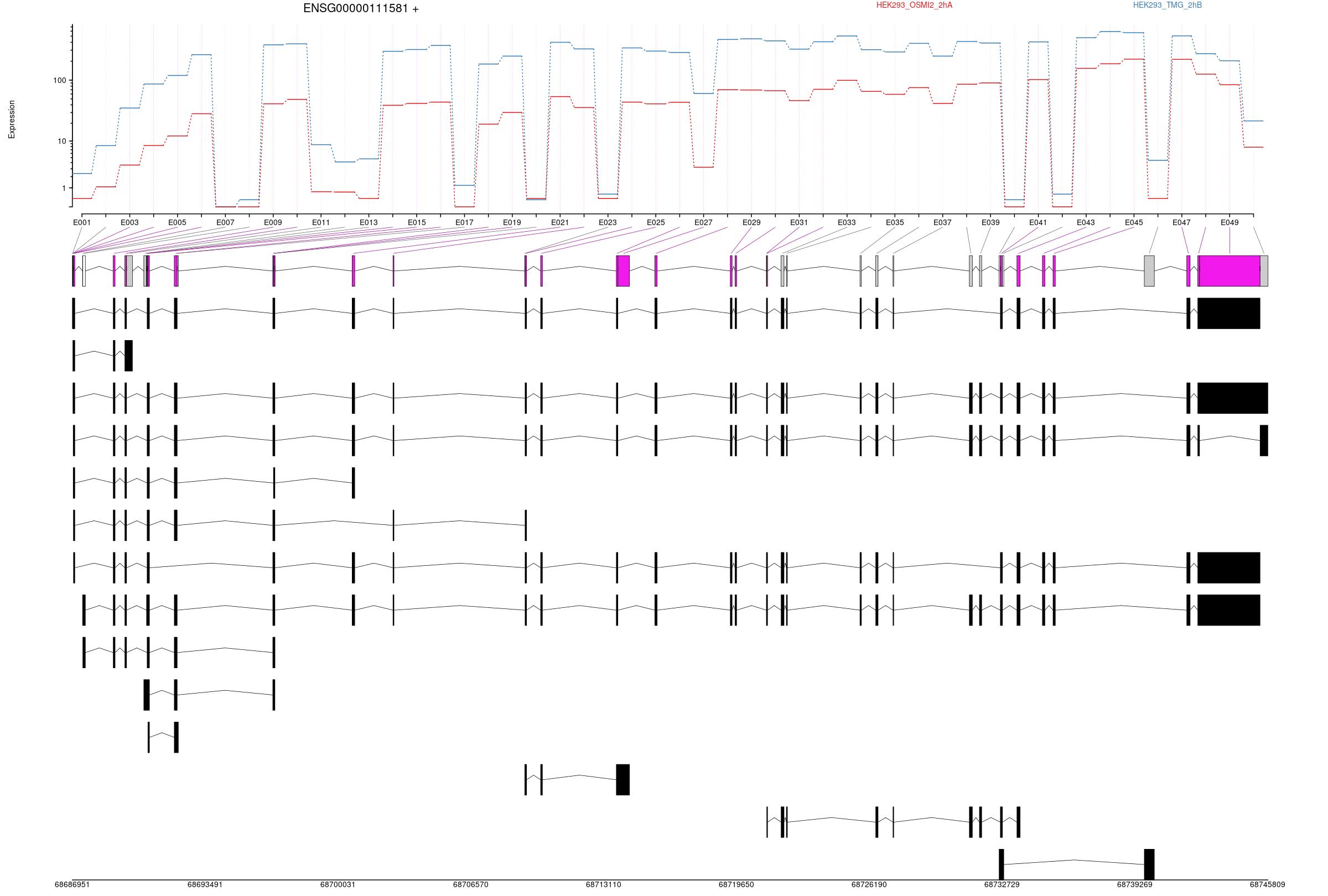Select exon bin label E001

click(x=82, y=222)
